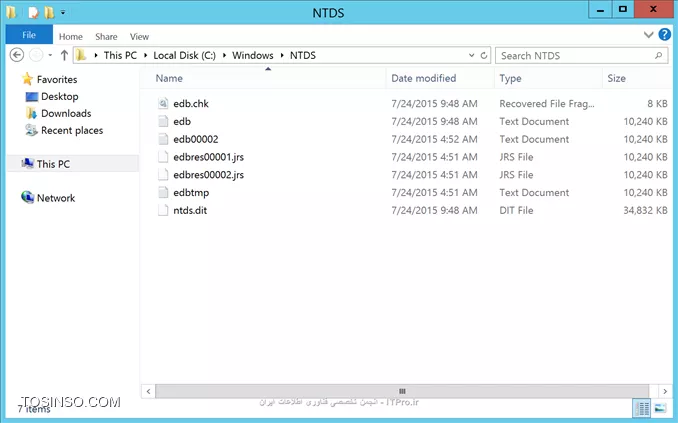Select Favorites in the navigation pane
This screenshot has width=678, height=423.
57,80
